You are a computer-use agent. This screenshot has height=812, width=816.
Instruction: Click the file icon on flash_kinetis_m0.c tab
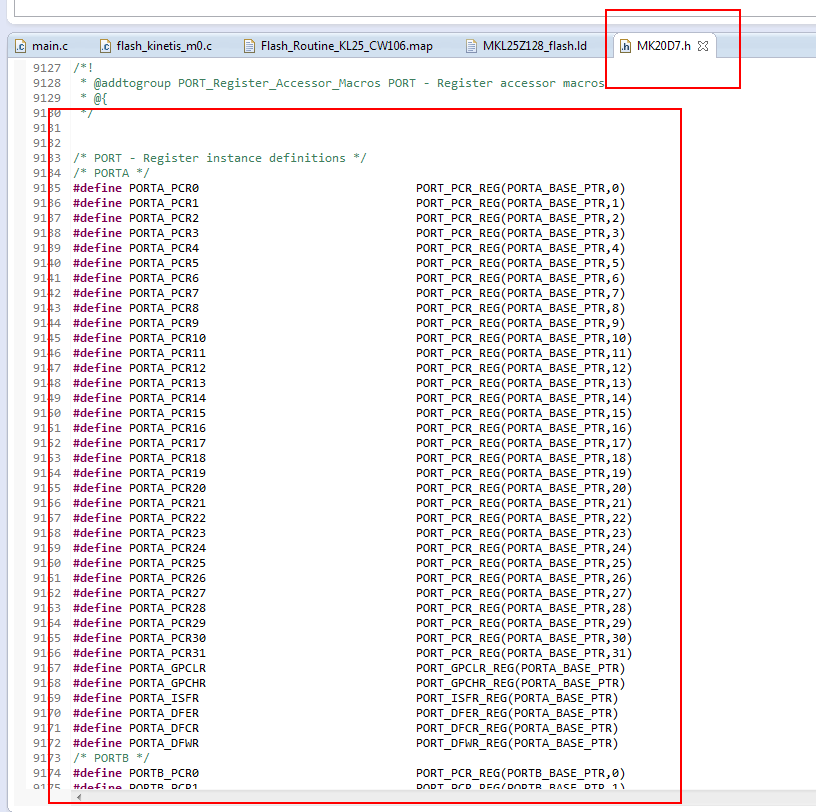pyautogui.click(x=105, y=46)
